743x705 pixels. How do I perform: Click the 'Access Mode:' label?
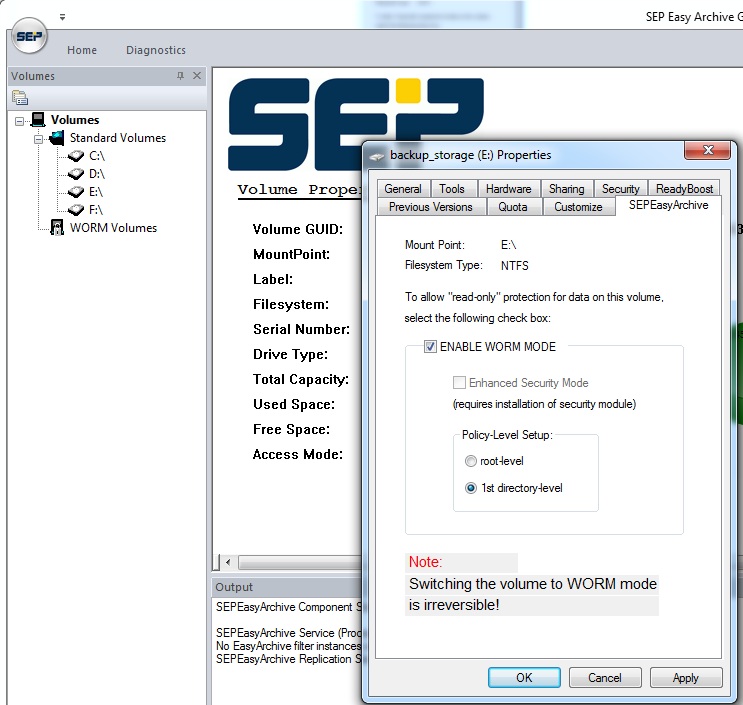pos(298,454)
